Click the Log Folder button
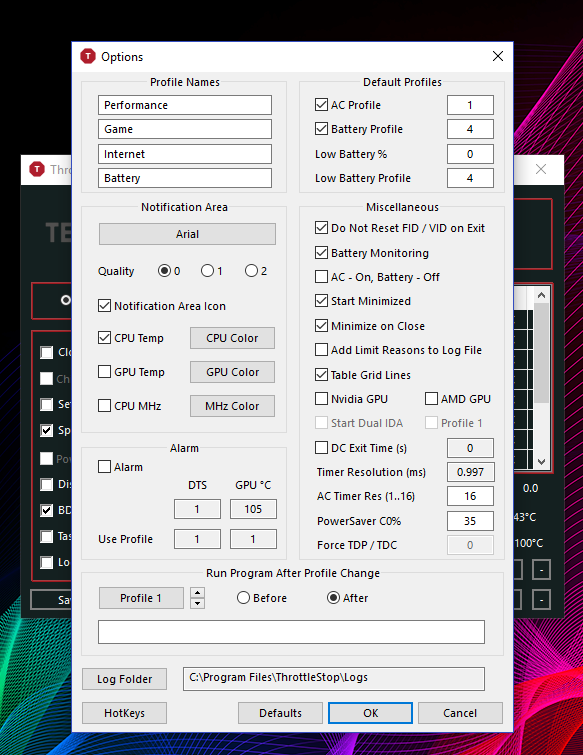Viewport: 583px width, 755px height. pyautogui.click(x=124, y=679)
